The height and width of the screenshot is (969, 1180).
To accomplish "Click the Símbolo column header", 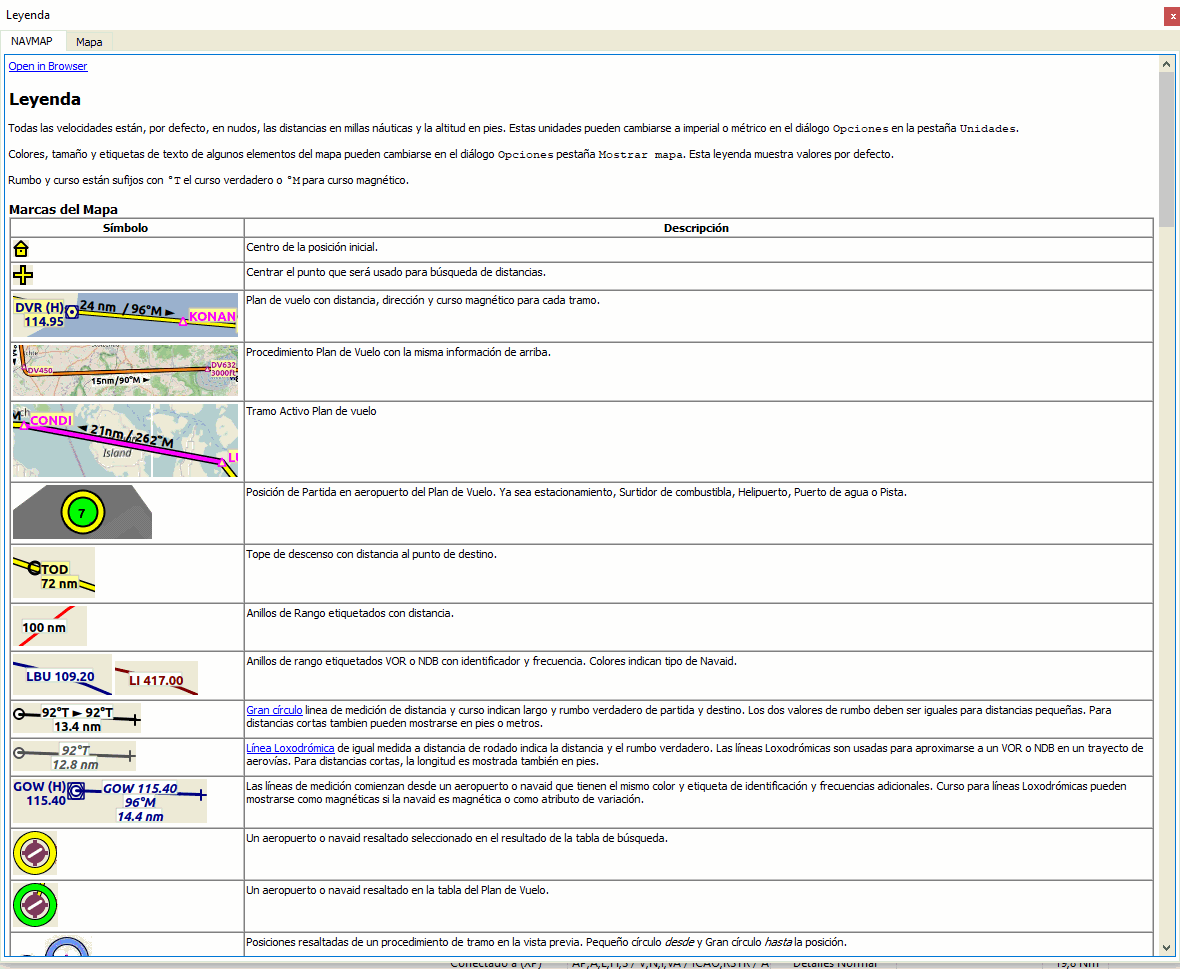I will (126, 228).
